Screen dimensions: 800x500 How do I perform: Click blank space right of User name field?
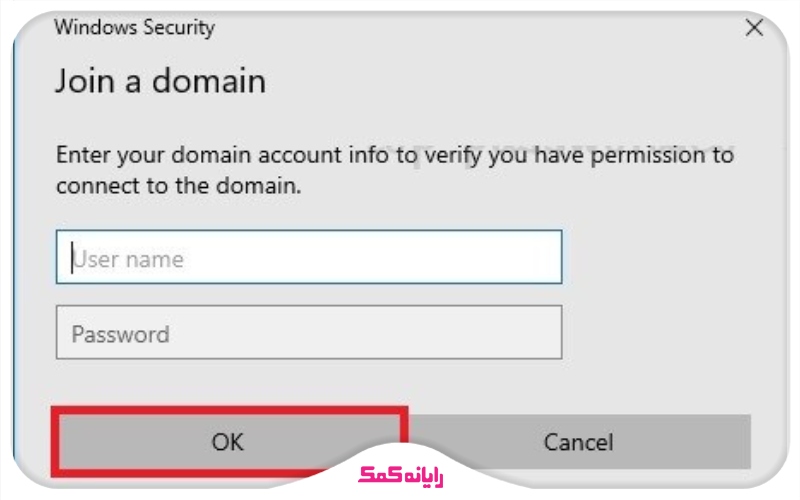[660, 258]
